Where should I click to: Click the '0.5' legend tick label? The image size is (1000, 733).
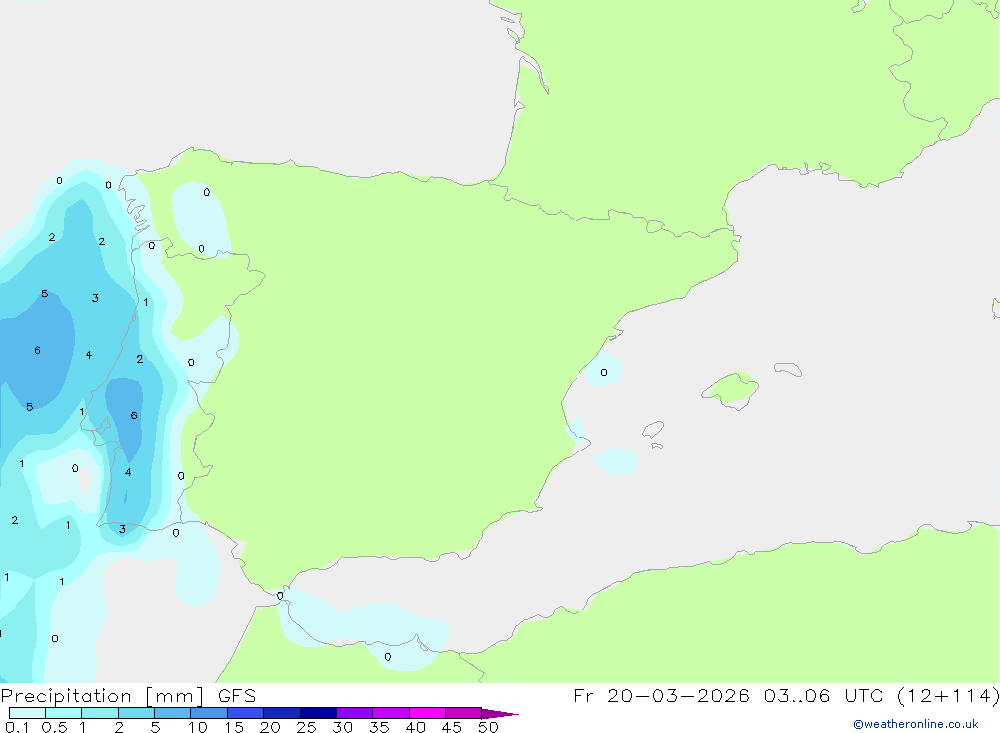[x=54, y=727]
